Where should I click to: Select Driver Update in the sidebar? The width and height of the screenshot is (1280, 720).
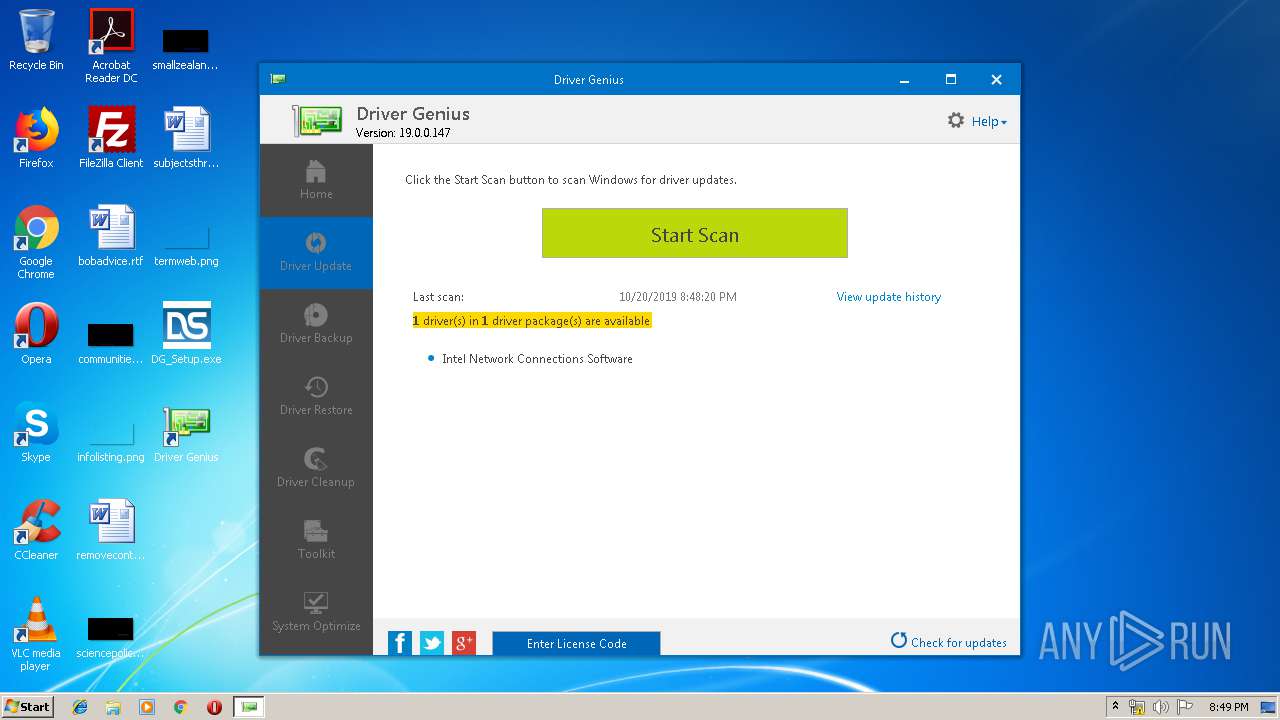point(316,253)
